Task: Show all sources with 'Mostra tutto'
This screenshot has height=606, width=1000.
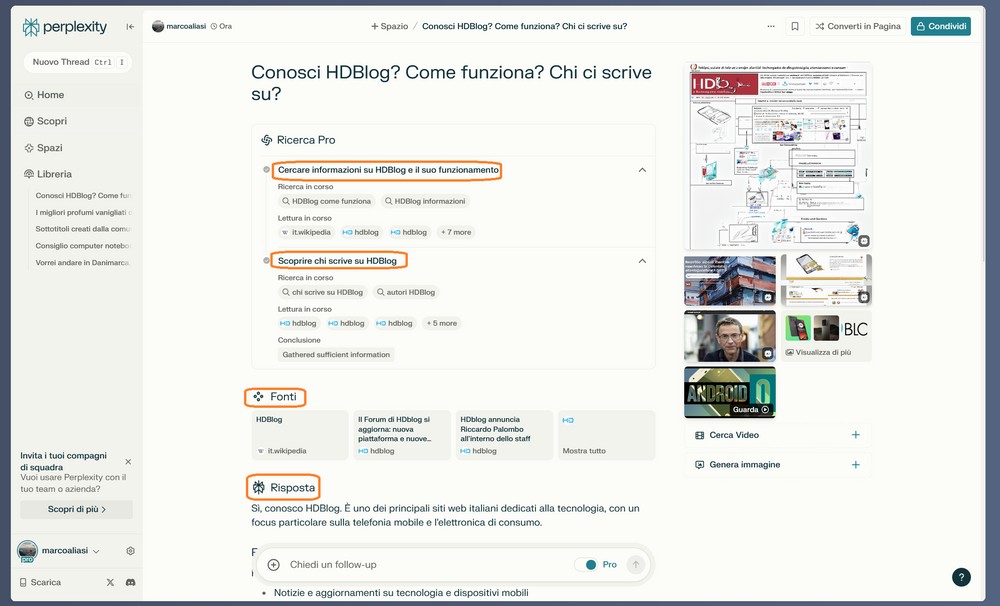Action: tap(583, 451)
